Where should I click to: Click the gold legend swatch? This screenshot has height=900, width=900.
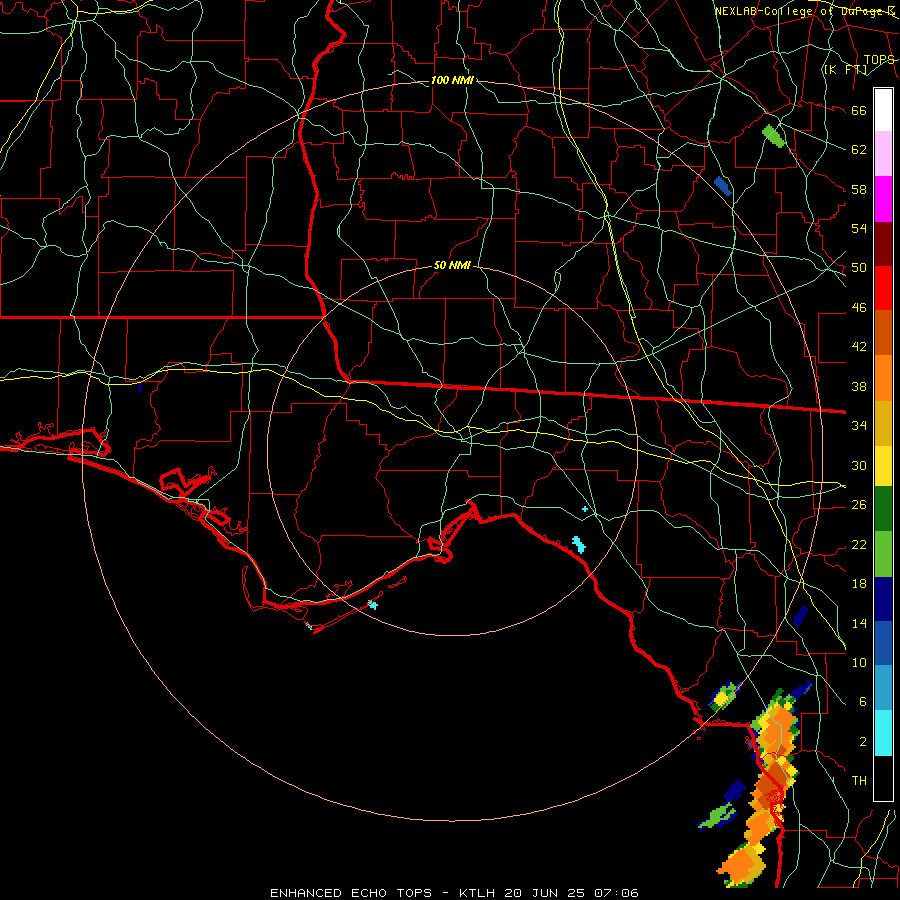coord(883,423)
